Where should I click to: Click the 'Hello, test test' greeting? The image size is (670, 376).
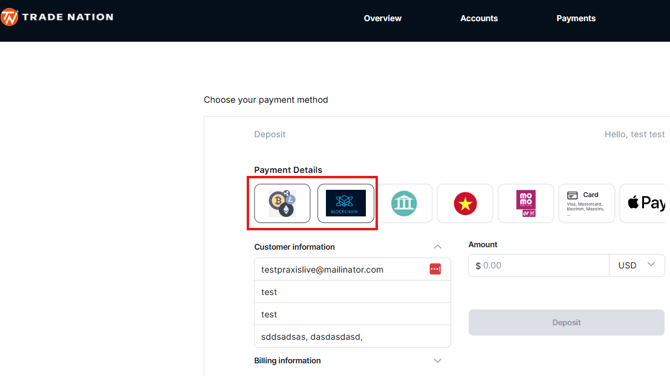pos(635,134)
